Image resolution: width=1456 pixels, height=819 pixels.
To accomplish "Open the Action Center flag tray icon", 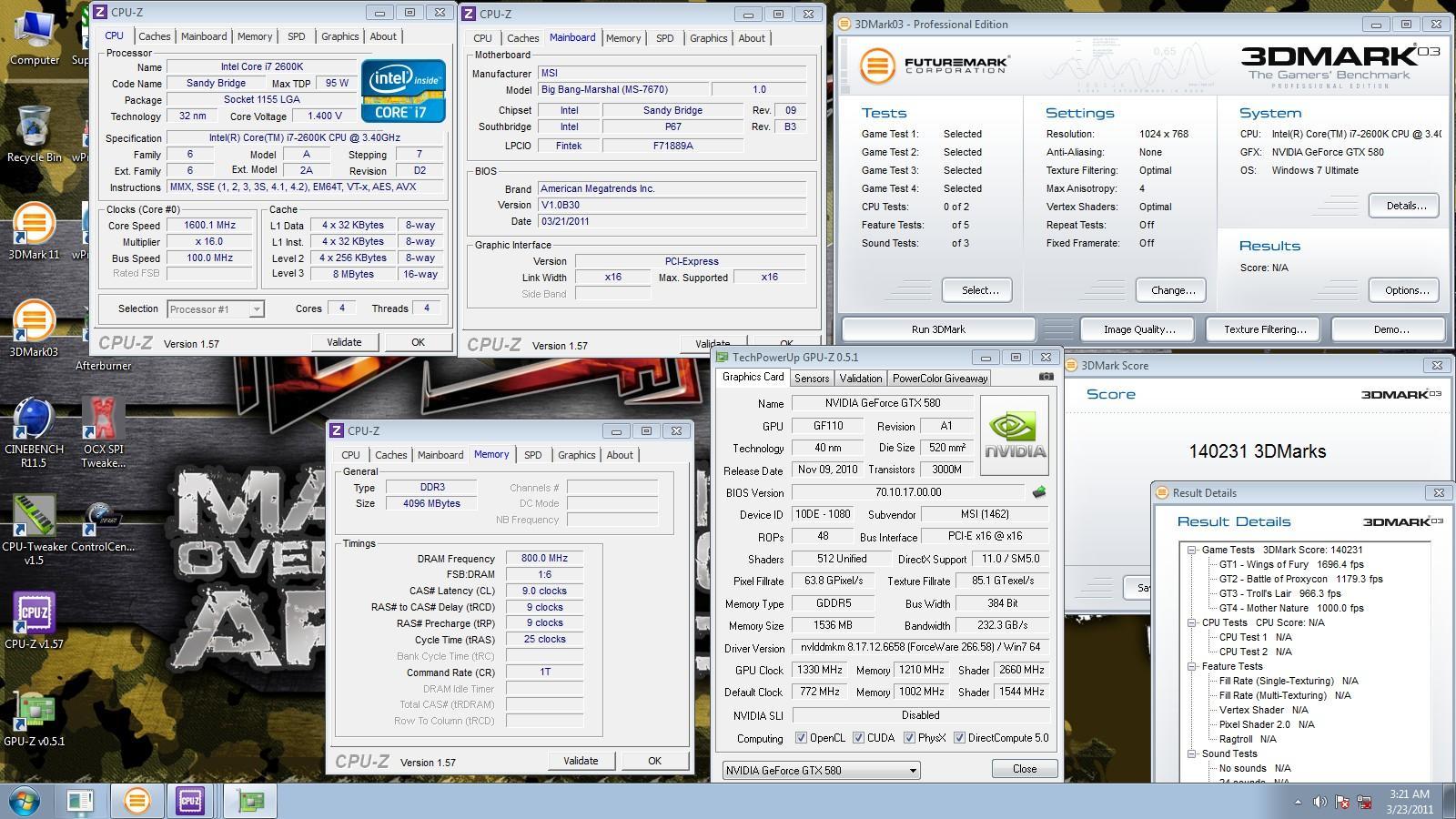I will pyautogui.click(x=1342, y=802).
